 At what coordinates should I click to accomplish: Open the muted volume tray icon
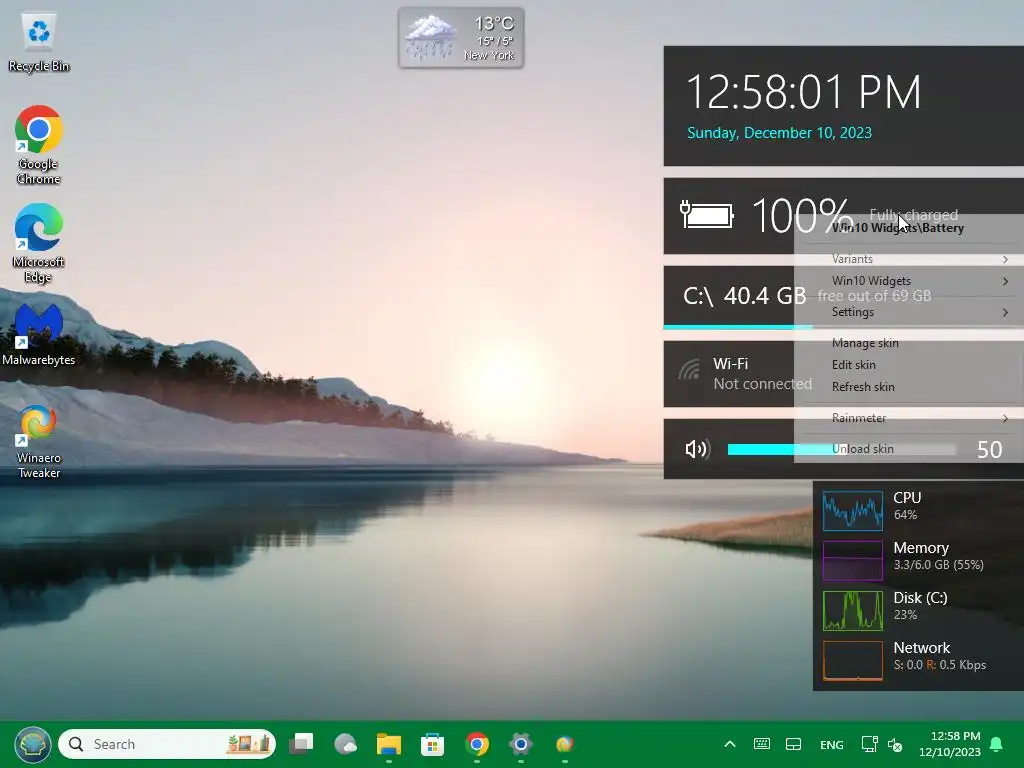coord(895,744)
